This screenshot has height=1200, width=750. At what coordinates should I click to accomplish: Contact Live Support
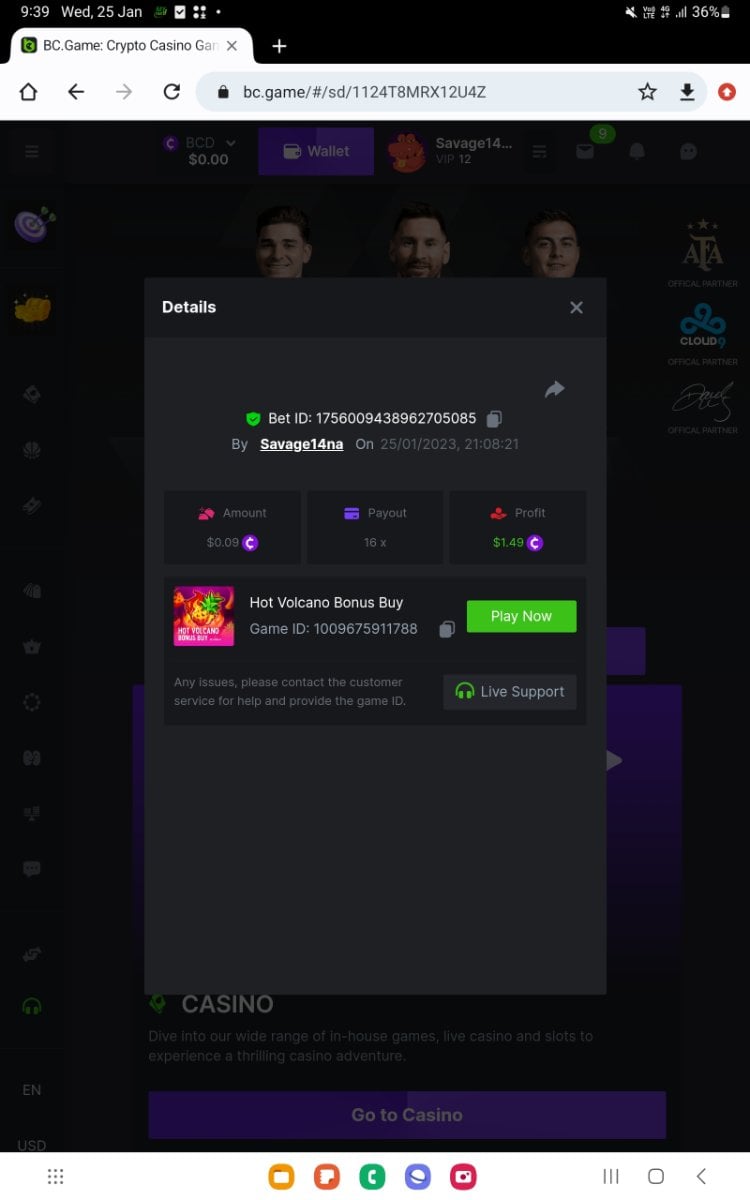pyautogui.click(x=509, y=691)
